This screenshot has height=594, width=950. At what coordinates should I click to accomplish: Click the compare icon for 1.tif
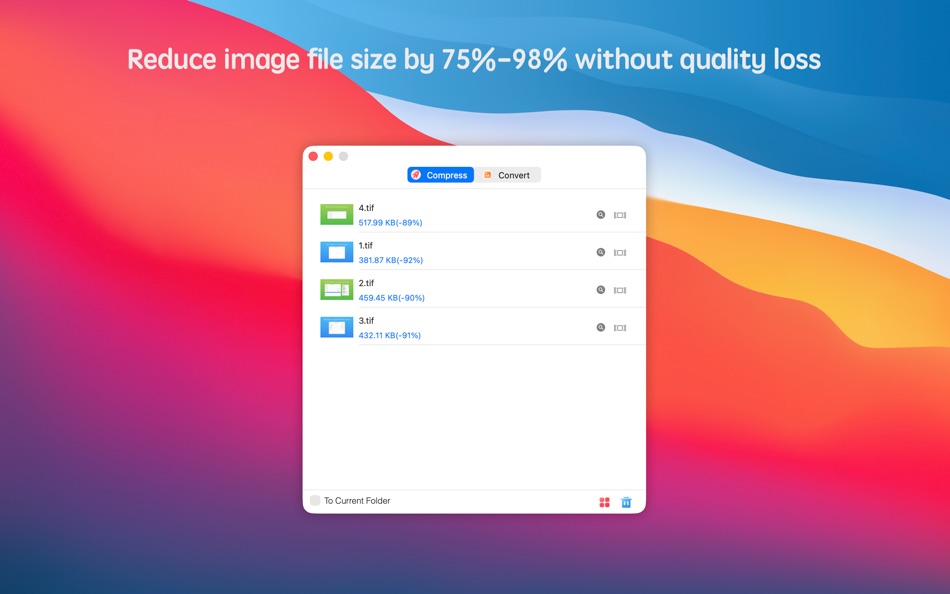click(621, 251)
